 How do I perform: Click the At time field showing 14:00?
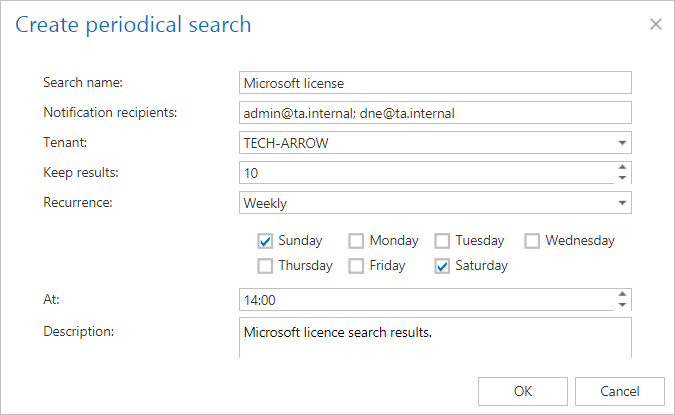coord(425,299)
